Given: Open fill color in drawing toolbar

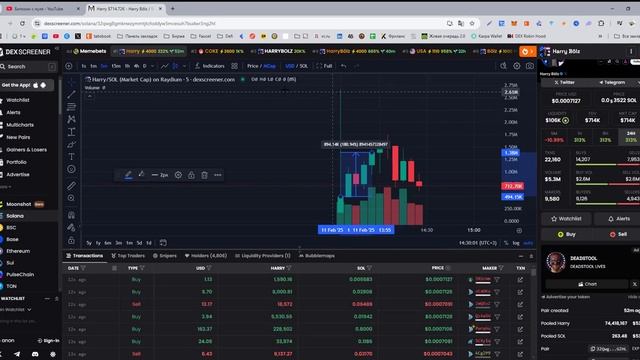Looking at the screenshot, I should [x=142, y=175].
